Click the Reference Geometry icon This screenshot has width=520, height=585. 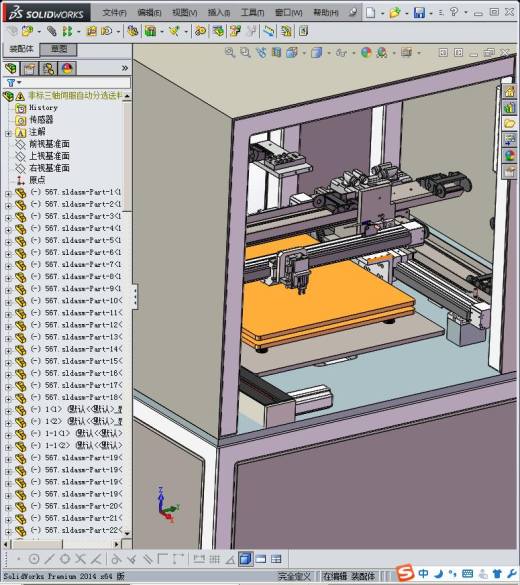174,31
